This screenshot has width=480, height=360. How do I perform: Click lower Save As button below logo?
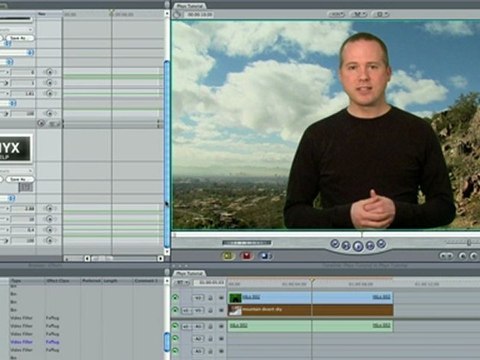pyautogui.click(x=19, y=179)
